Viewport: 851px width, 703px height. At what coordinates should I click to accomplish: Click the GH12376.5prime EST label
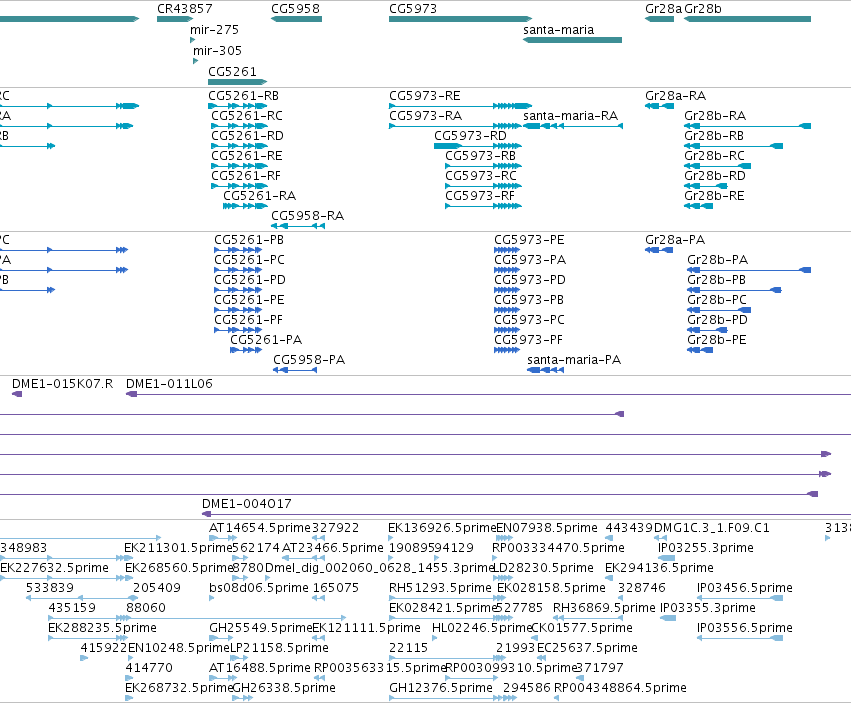(x=441, y=688)
